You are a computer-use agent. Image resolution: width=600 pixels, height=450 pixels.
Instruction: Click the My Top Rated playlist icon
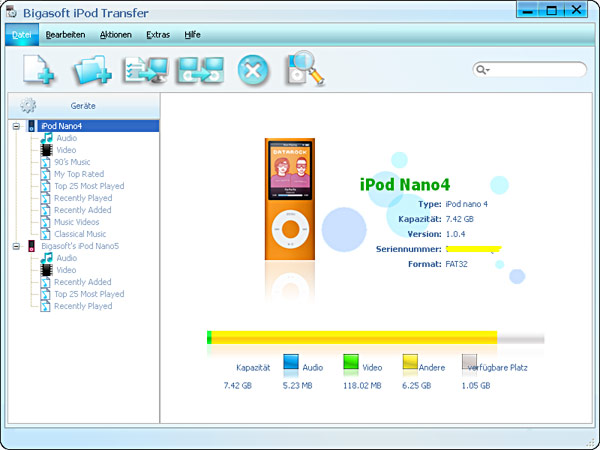(46, 174)
